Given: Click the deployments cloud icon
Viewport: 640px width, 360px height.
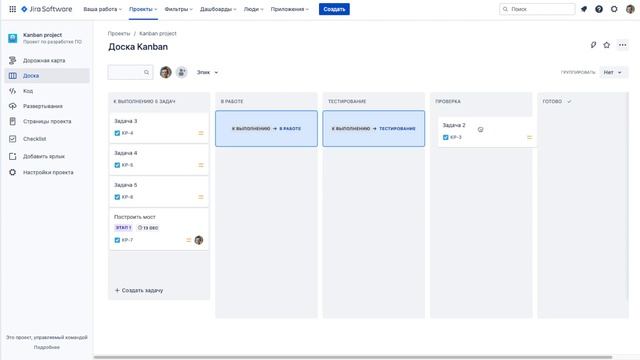Looking at the screenshot, I should 13,106.
